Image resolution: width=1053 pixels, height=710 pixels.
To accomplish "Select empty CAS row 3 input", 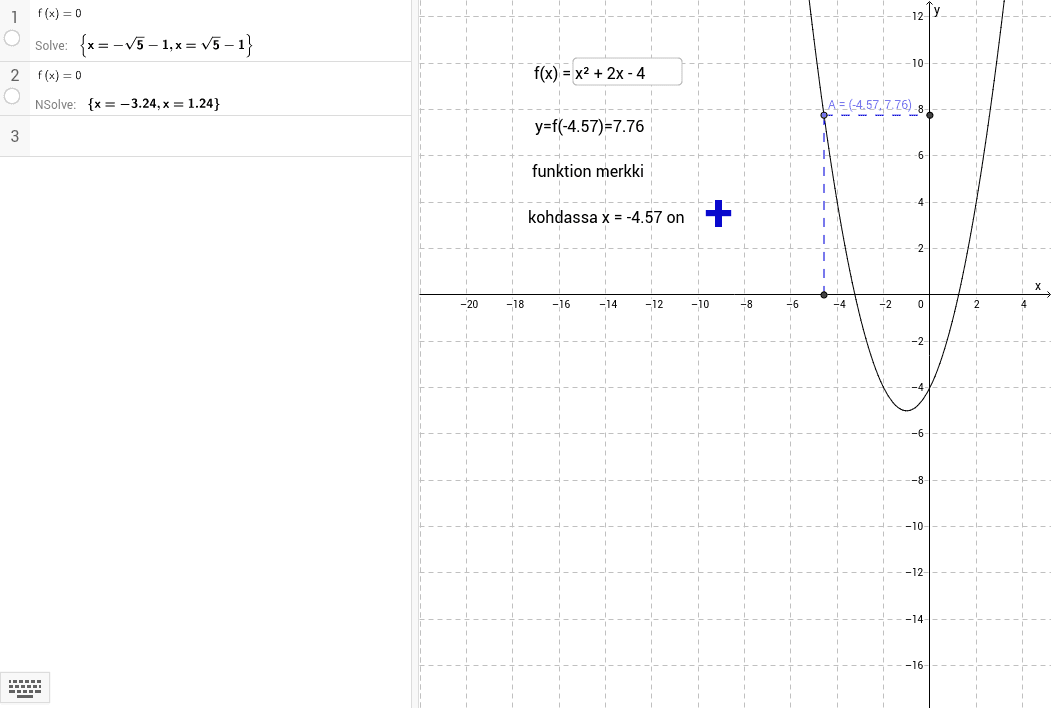I will [x=220, y=136].
